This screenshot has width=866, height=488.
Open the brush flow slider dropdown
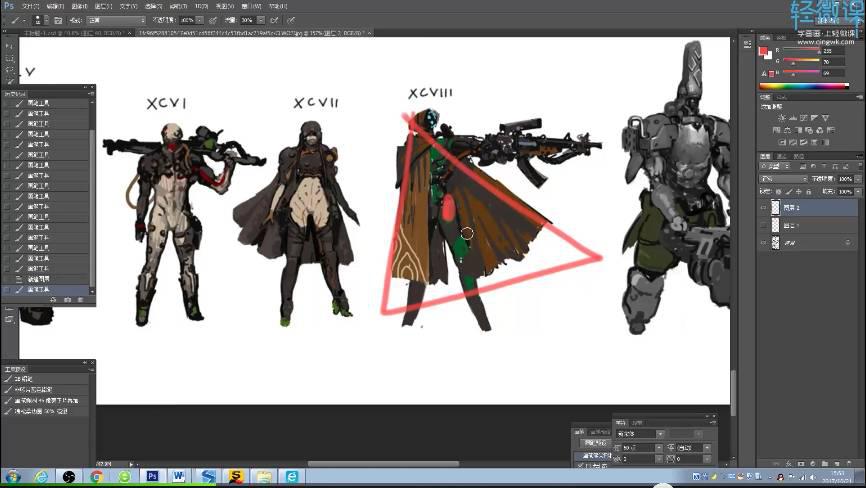[260, 20]
